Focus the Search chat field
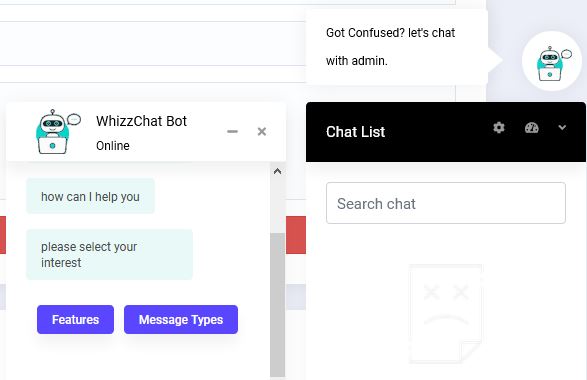587x380 pixels. [x=445, y=203]
